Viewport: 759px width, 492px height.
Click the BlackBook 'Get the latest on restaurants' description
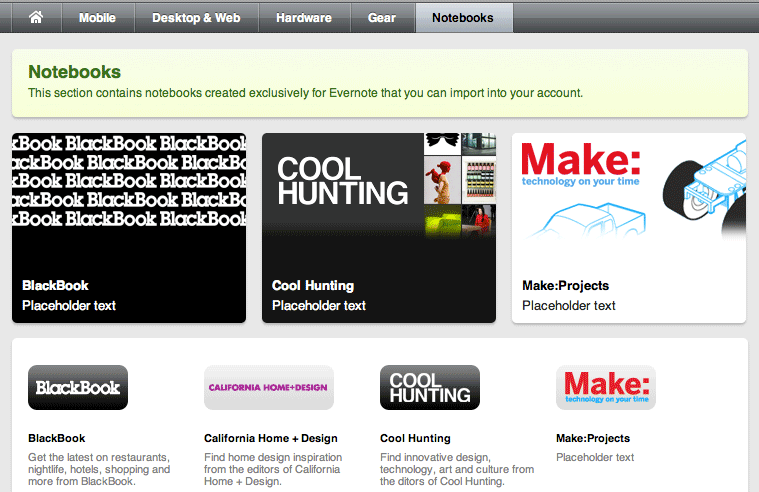[99, 469]
